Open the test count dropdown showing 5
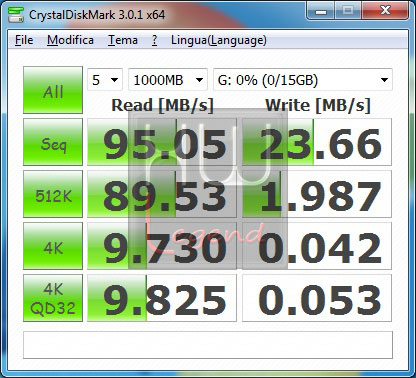416x378 pixels. point(105,80)
